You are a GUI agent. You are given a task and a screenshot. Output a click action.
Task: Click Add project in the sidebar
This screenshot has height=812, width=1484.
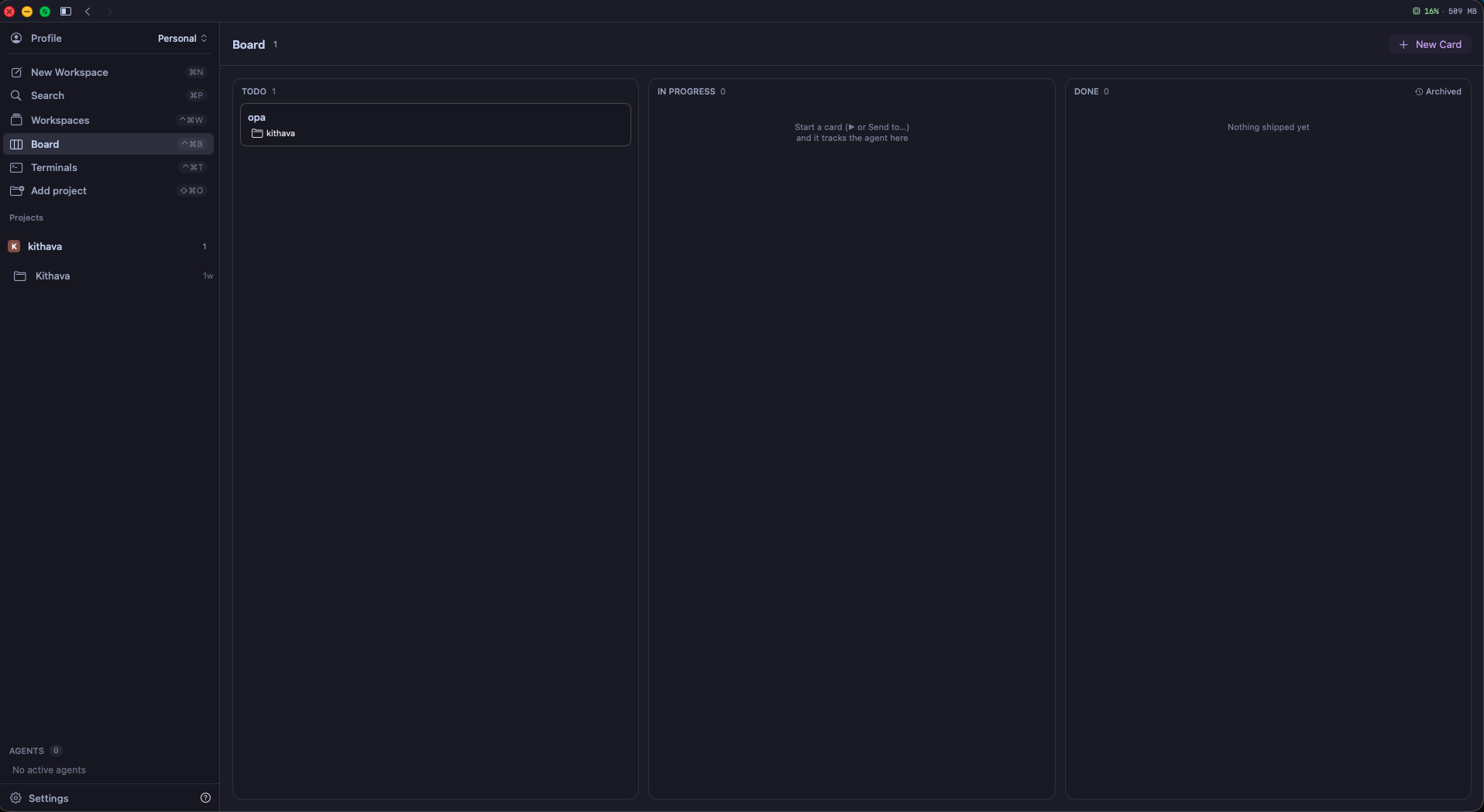point(108,190)
